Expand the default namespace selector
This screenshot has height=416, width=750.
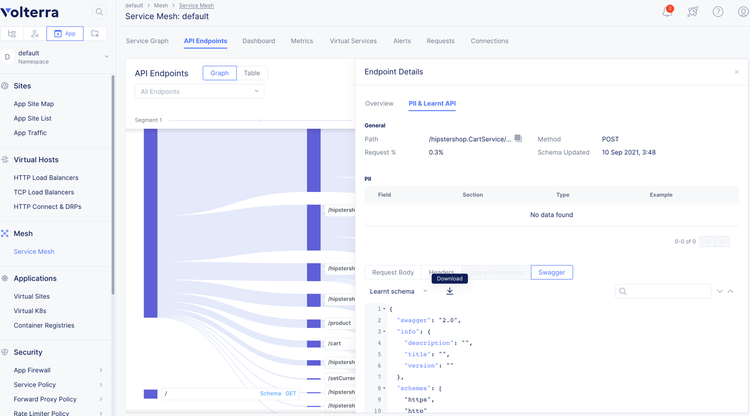[x=107, y=57]
